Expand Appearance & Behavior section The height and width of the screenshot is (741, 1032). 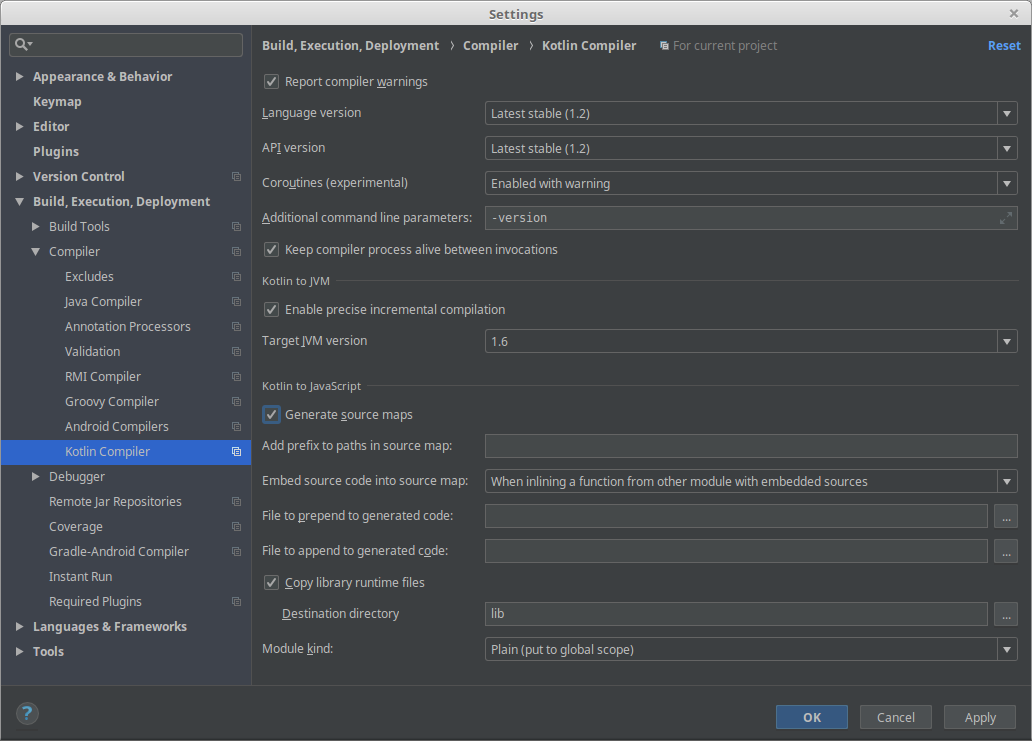20,76
